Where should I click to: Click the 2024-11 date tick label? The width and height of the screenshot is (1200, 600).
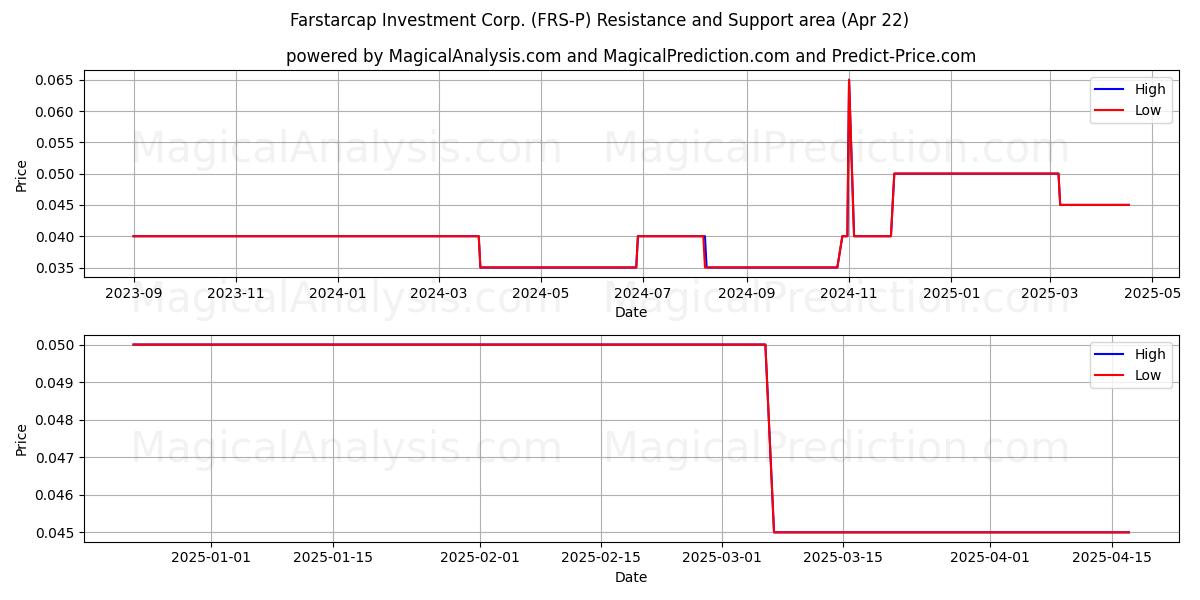849,293
